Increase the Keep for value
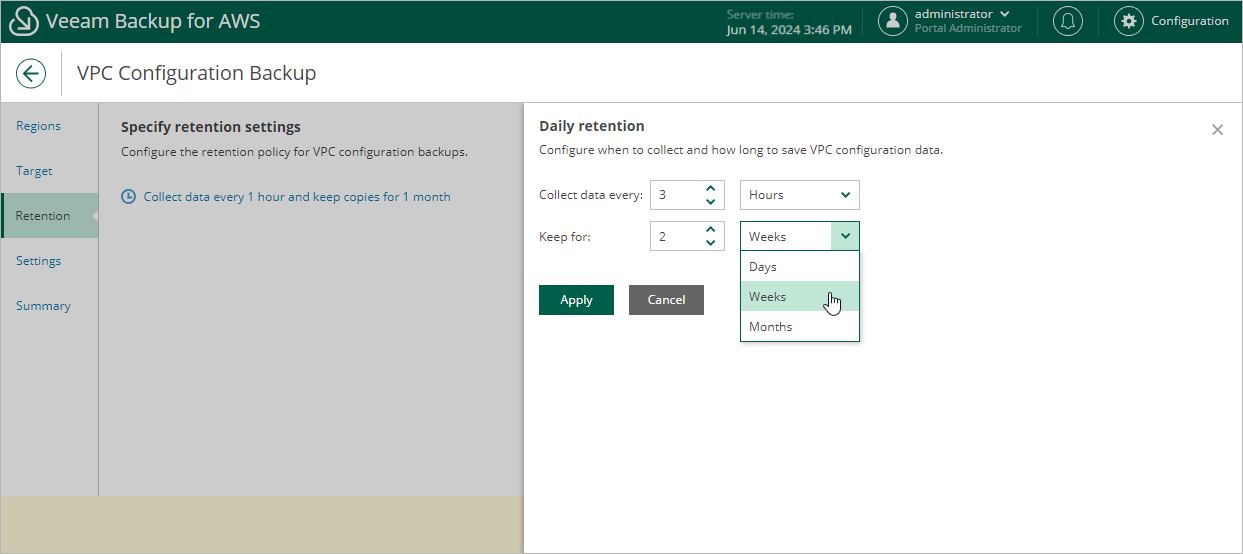Screen dimensions: 1243x554 (710, 230)
